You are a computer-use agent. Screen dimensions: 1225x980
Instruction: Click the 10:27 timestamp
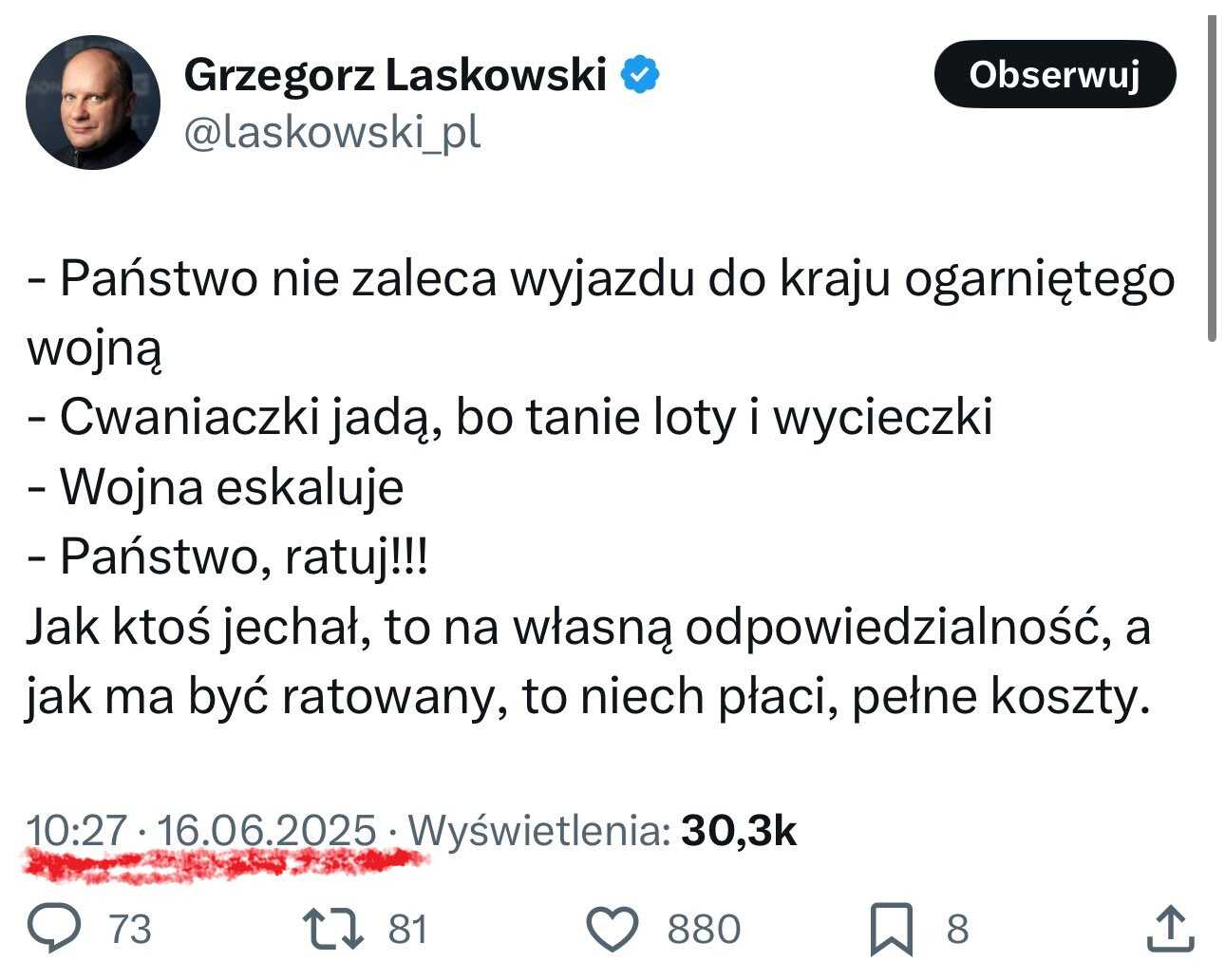coord(77,831)
